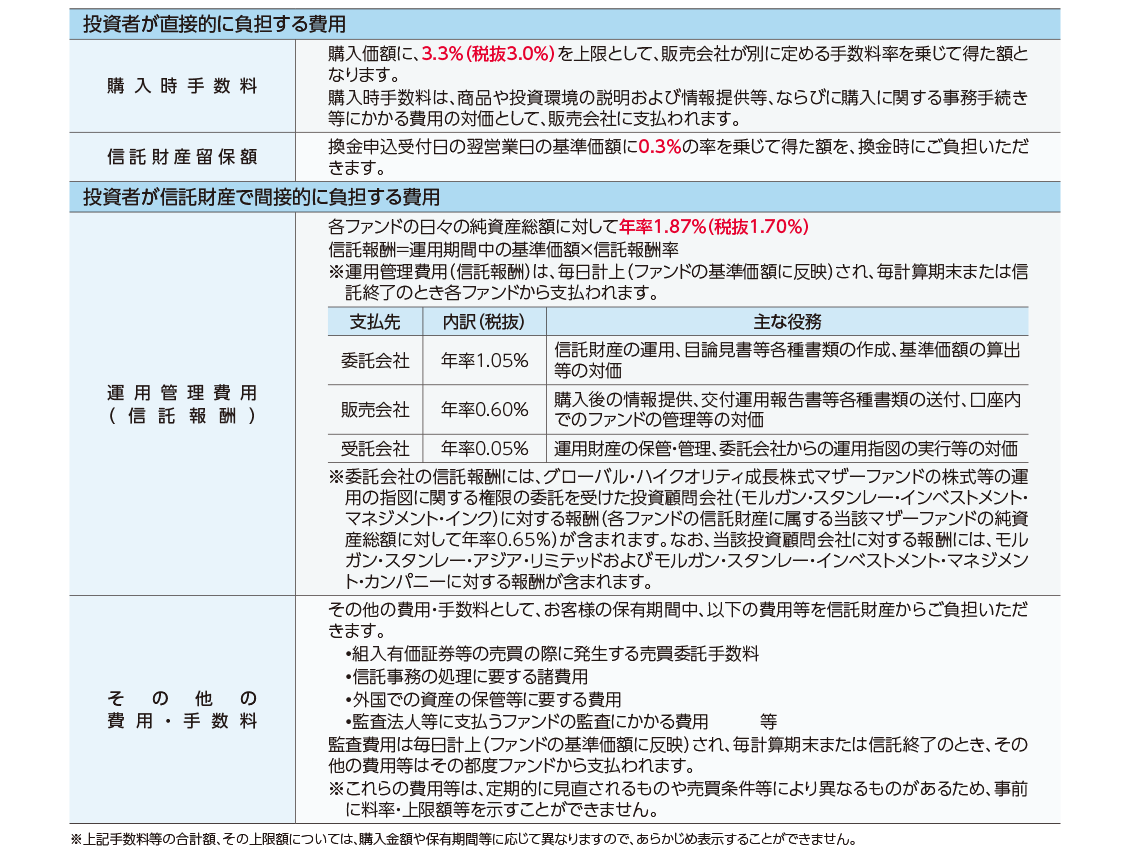Click the 内訳(税抜) column header
This screenshot has height=867, width=1130.
point(484,321)
